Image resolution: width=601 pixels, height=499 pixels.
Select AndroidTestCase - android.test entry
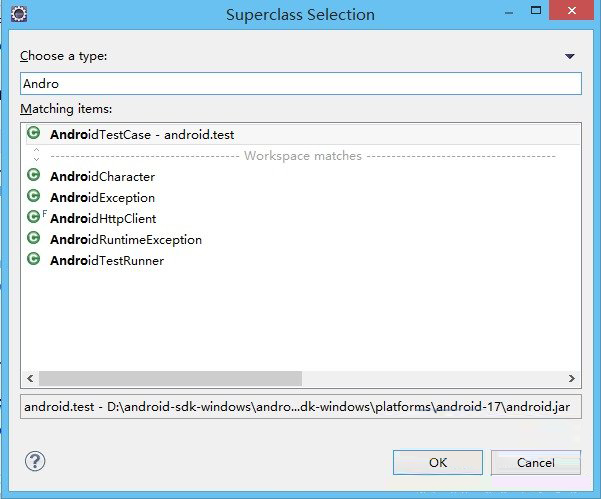303,135
